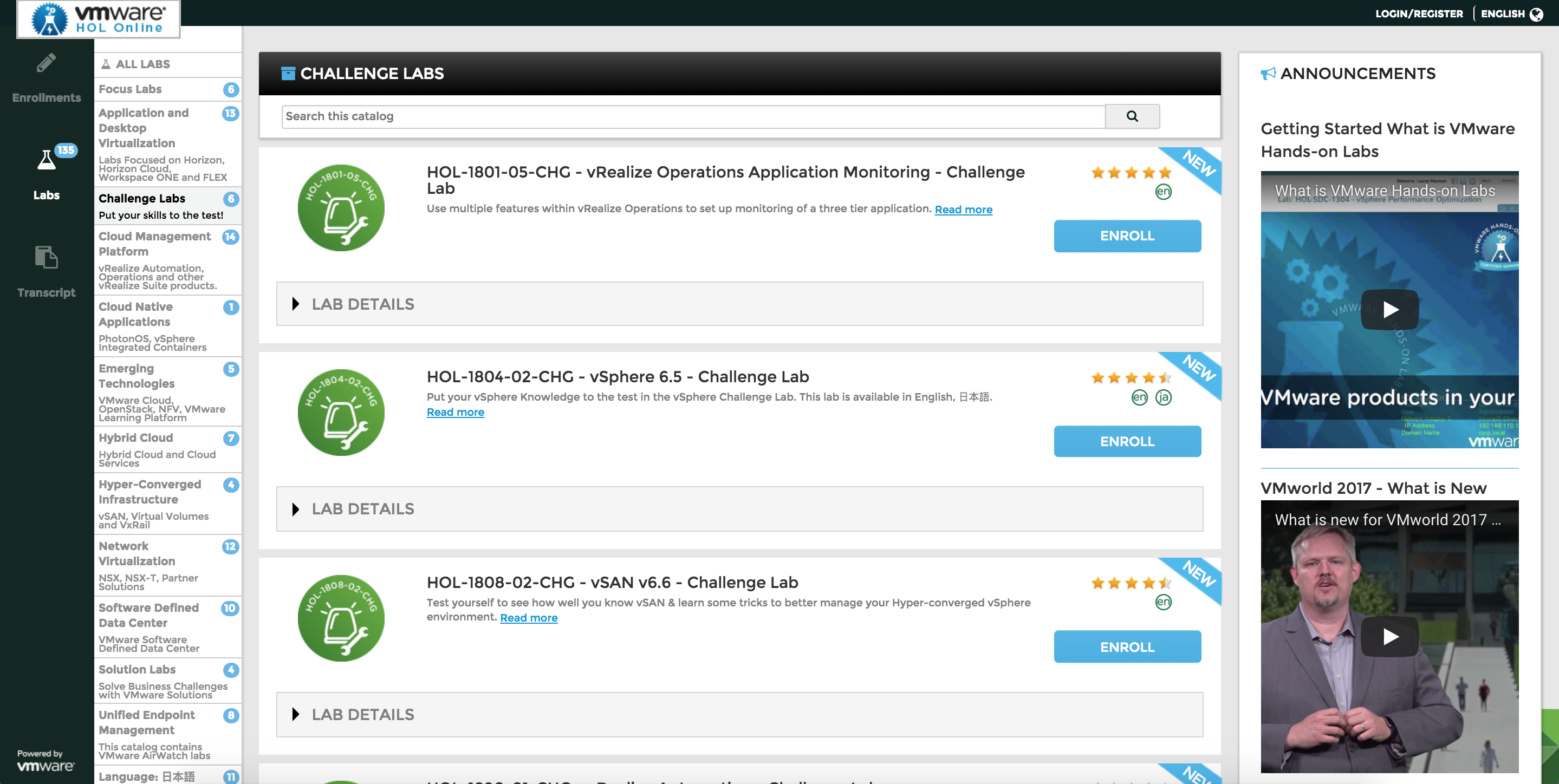
Task: Select the Labs flask icon in sidebar
Action: (x=46, y=171)
